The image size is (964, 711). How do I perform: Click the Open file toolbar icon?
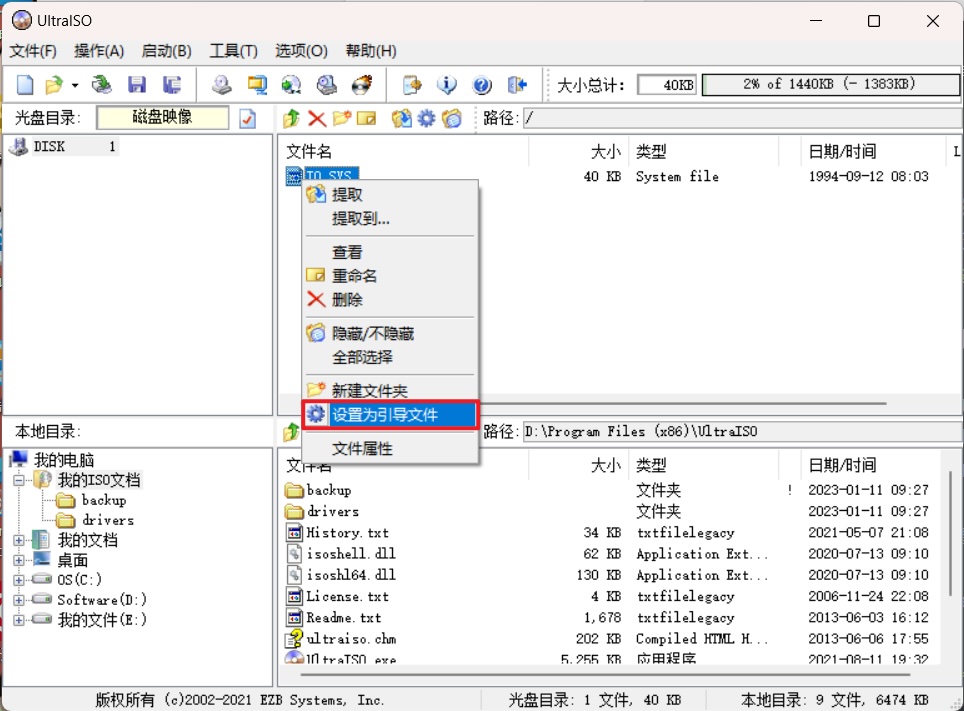click(x=54, y=84)
